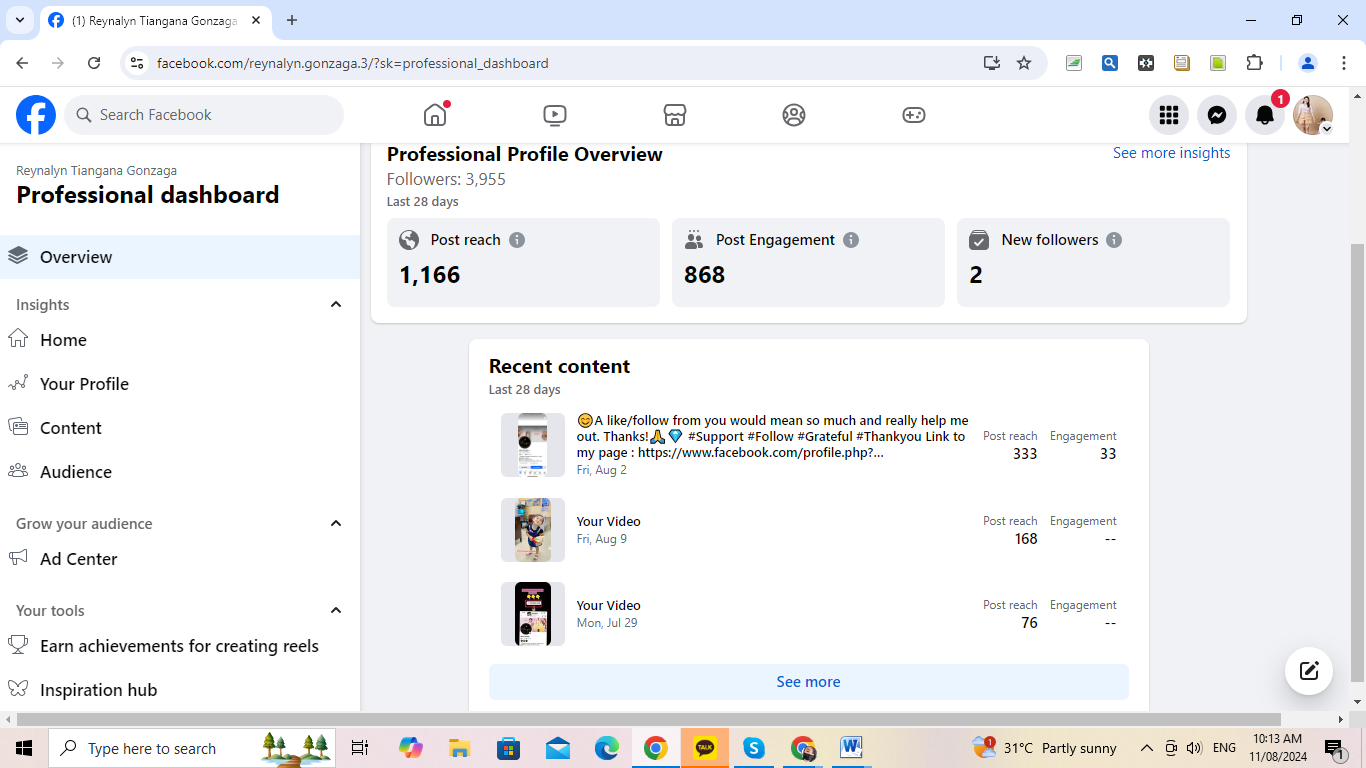Screen dimensions: 1366x768
Task: Click the horizontal page scrollbar
Action: 649,719
